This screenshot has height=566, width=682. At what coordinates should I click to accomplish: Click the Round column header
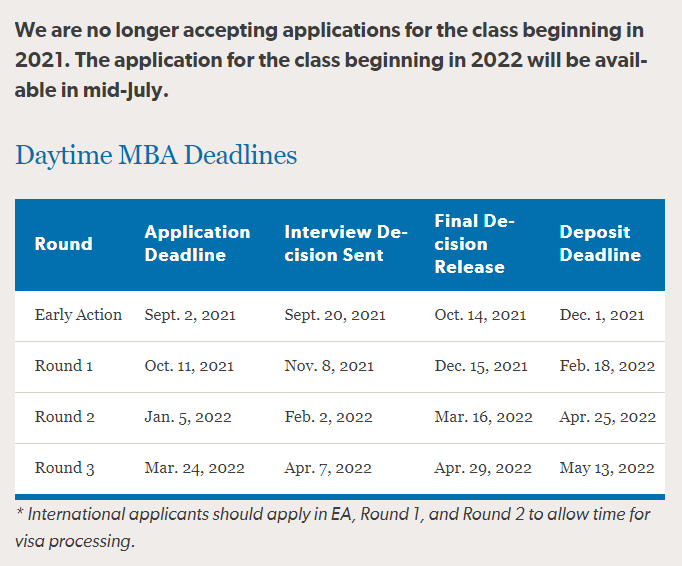click(x=63, y=244)
